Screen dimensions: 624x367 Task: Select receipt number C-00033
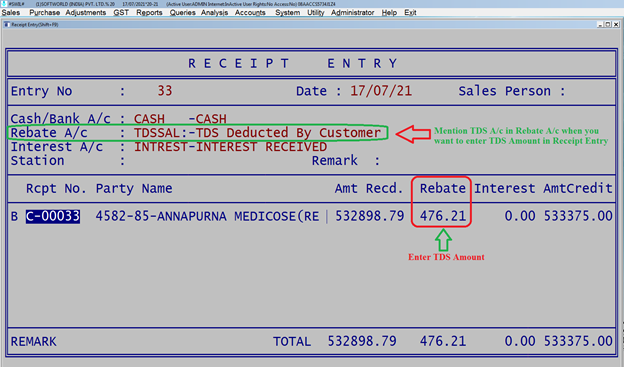[x=53, y=216]
